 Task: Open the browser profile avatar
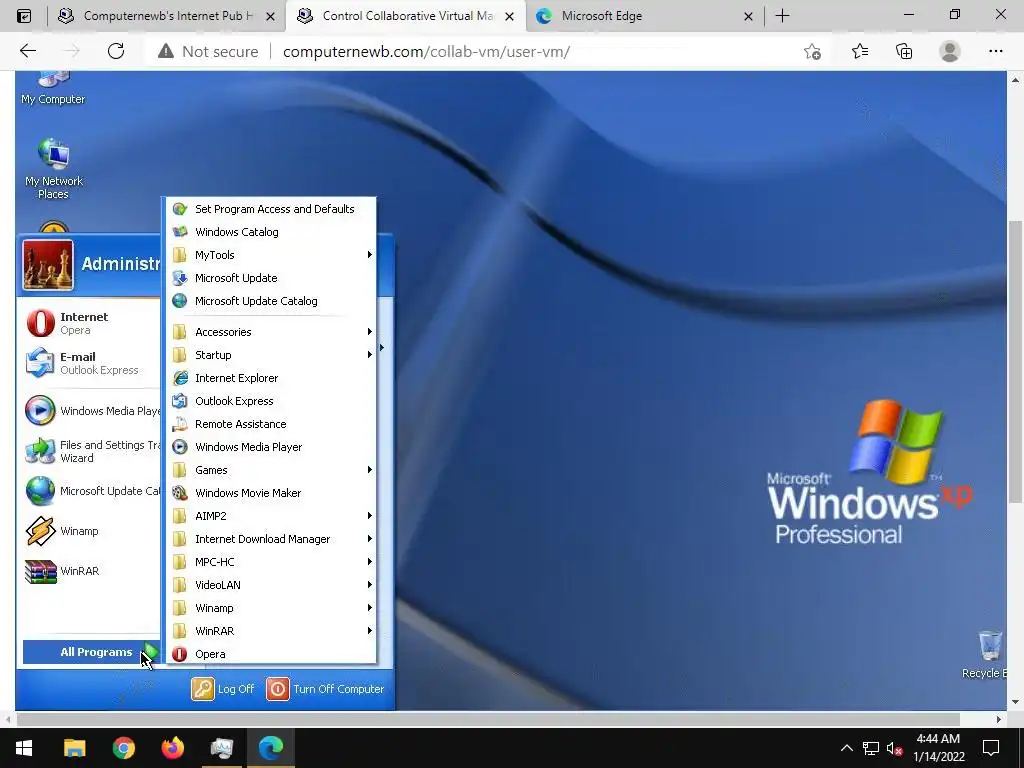[950, 51]
